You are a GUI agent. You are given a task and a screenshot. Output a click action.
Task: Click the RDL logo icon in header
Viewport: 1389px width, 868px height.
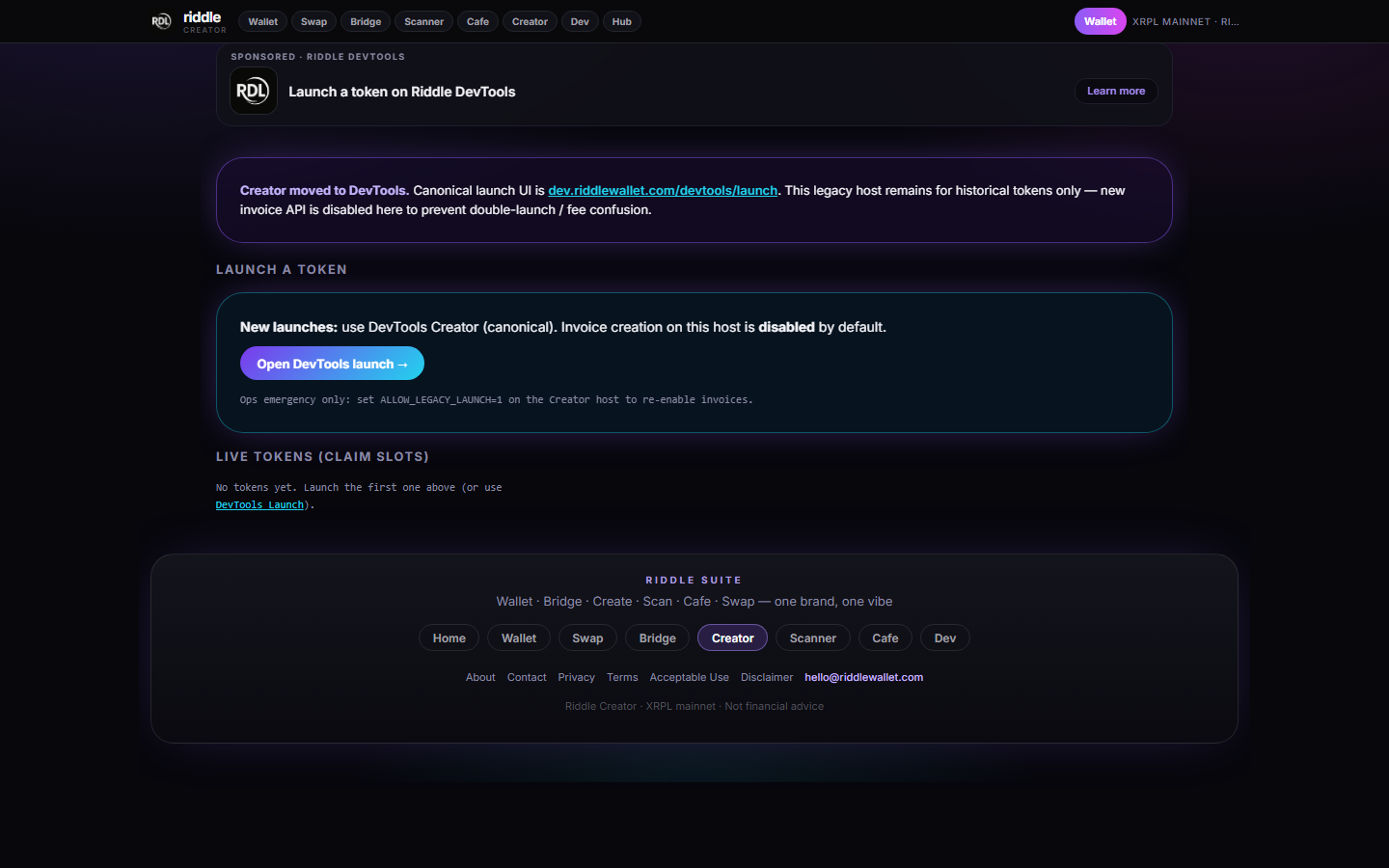coord(161,21)
